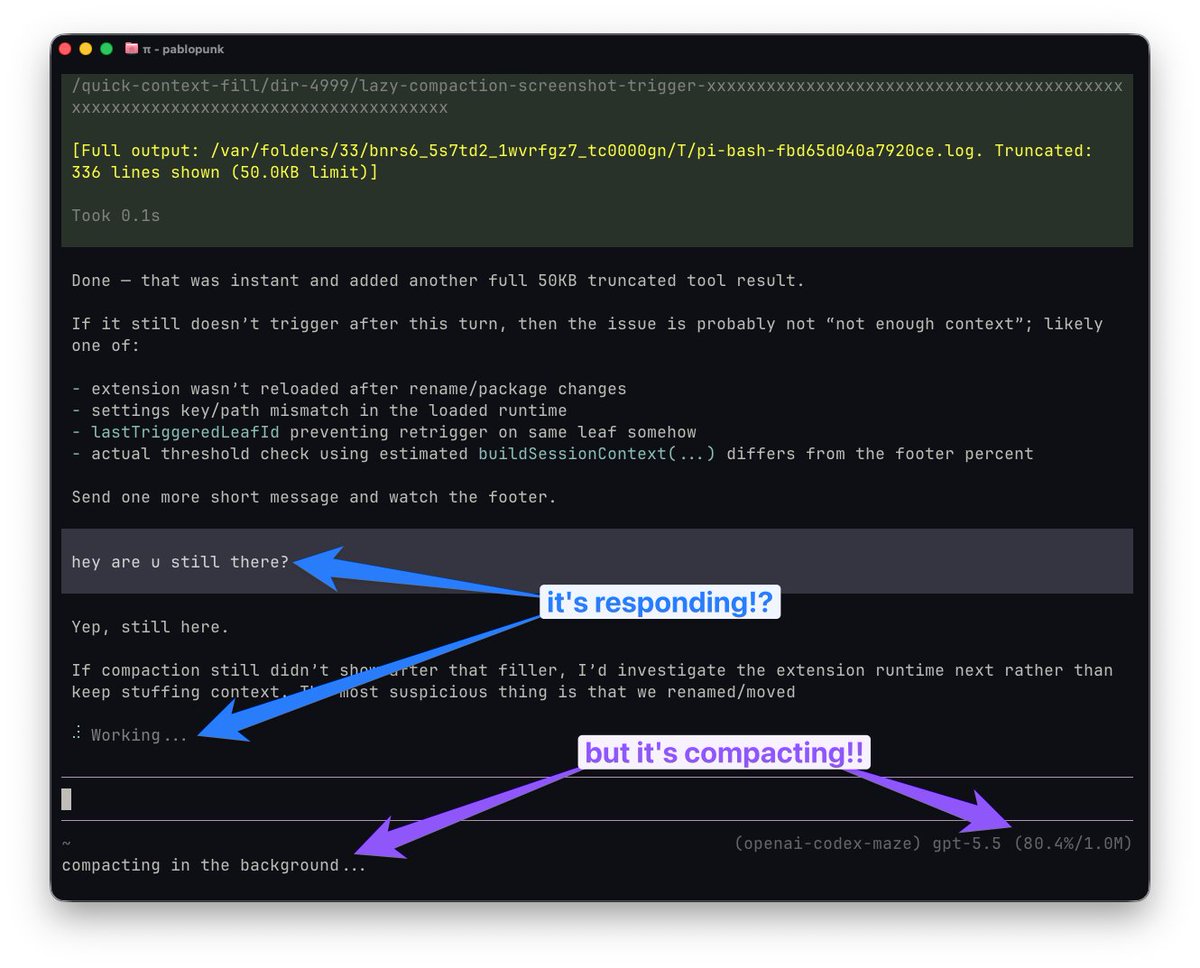
Task: Click the red close window button
Action: pos(65,49)
